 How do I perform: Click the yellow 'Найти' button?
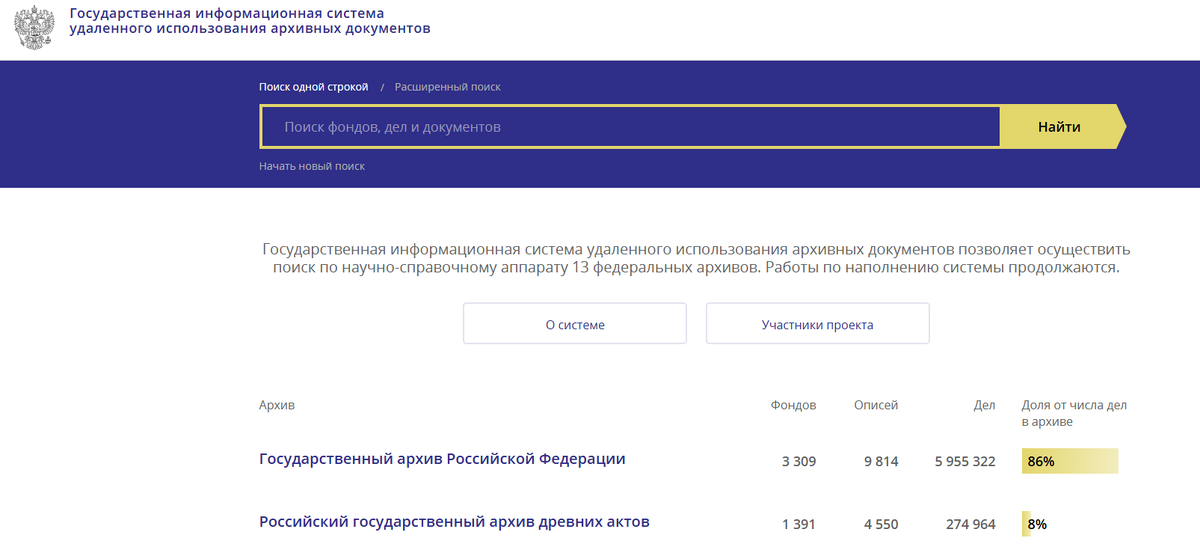(1062, 127)
